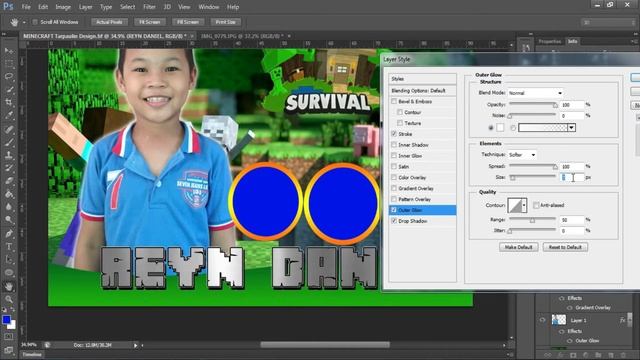Select the Path Selection tool
The width and height of the screenshot is (640, 360).
tap(9, 260)
